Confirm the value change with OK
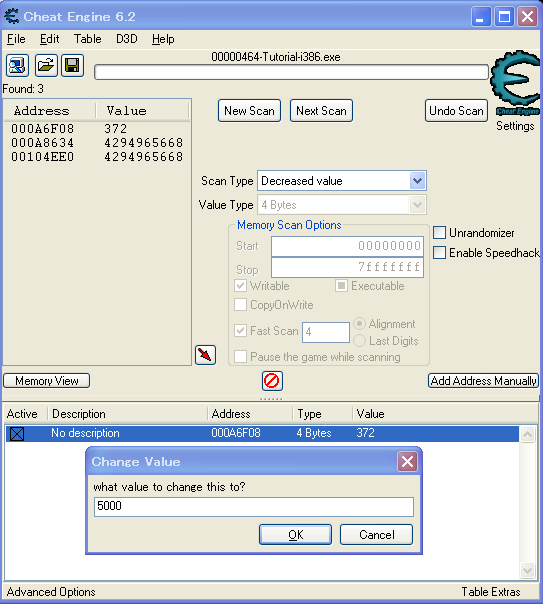This screenshot has width=543, height=604. pos(295,535)
